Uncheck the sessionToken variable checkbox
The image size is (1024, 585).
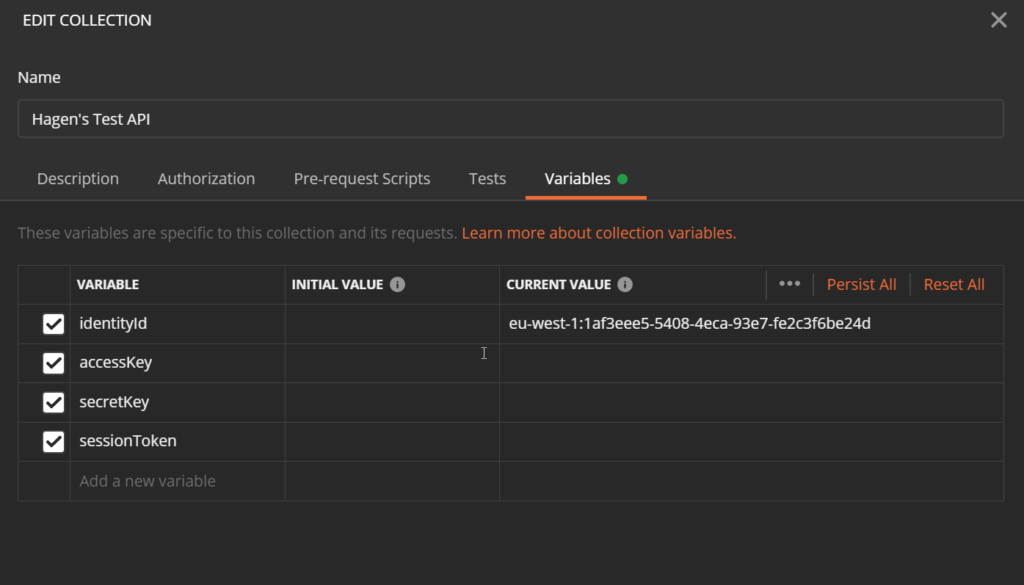[x=54, y=441]
